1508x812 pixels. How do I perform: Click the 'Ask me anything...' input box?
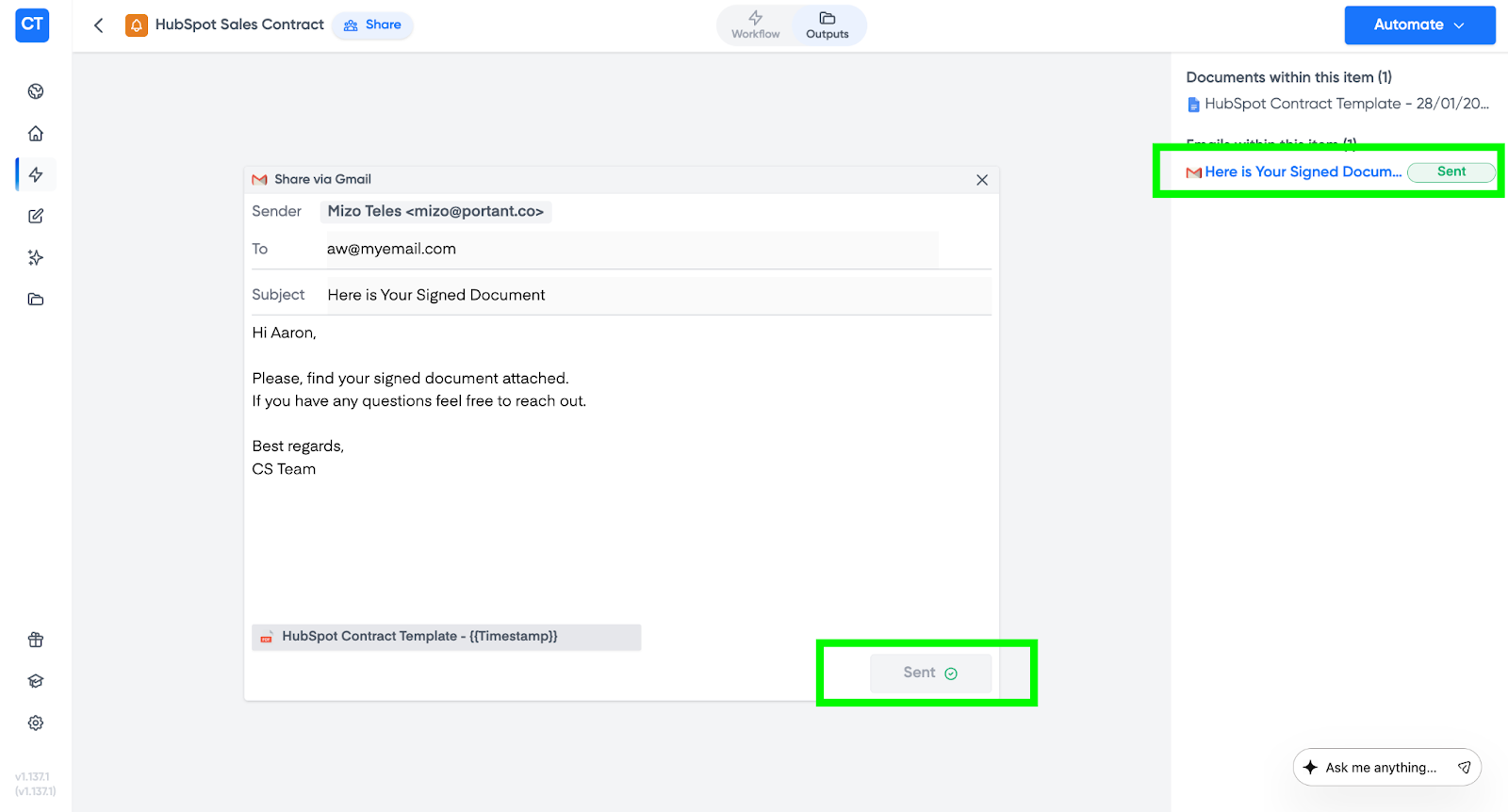click(1380, 768)
